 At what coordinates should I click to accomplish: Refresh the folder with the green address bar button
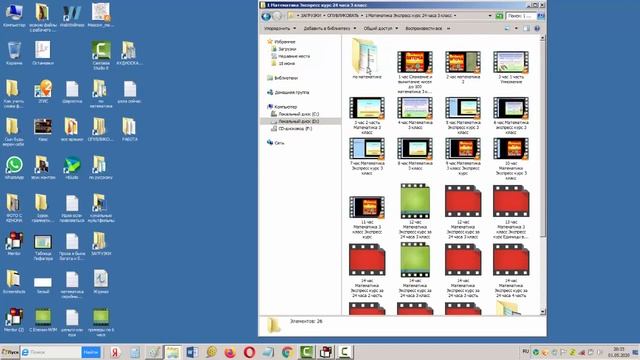point(499,16)
